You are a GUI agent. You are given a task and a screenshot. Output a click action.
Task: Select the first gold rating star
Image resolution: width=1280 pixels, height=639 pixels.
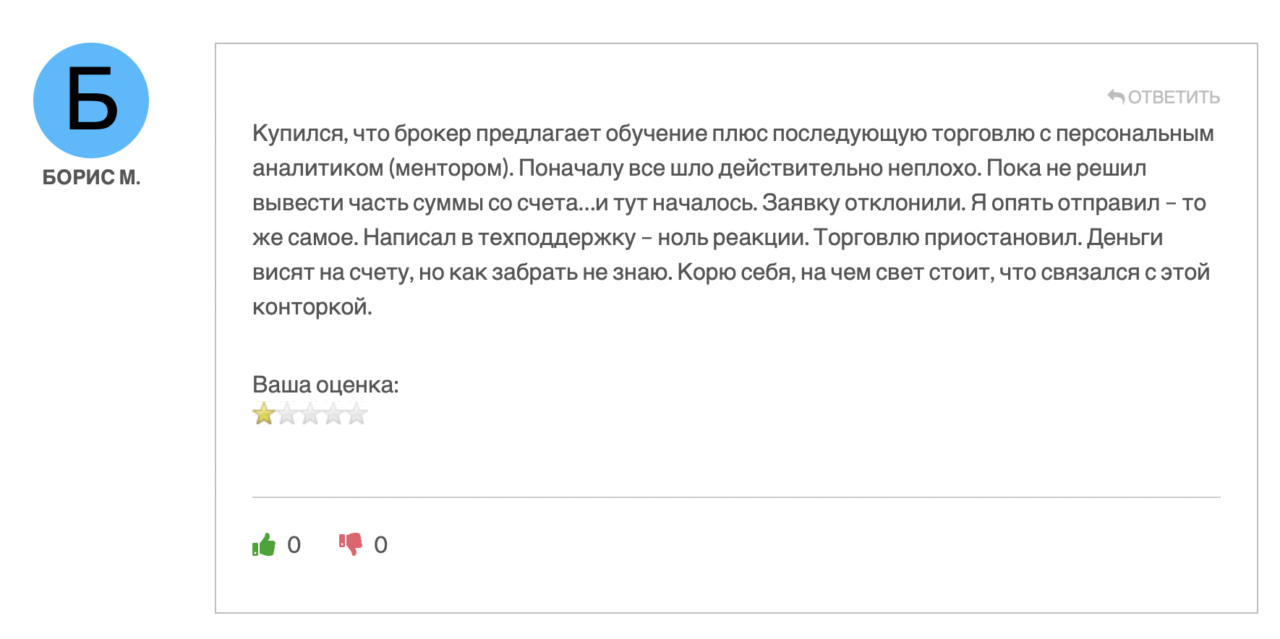point(264,414)
